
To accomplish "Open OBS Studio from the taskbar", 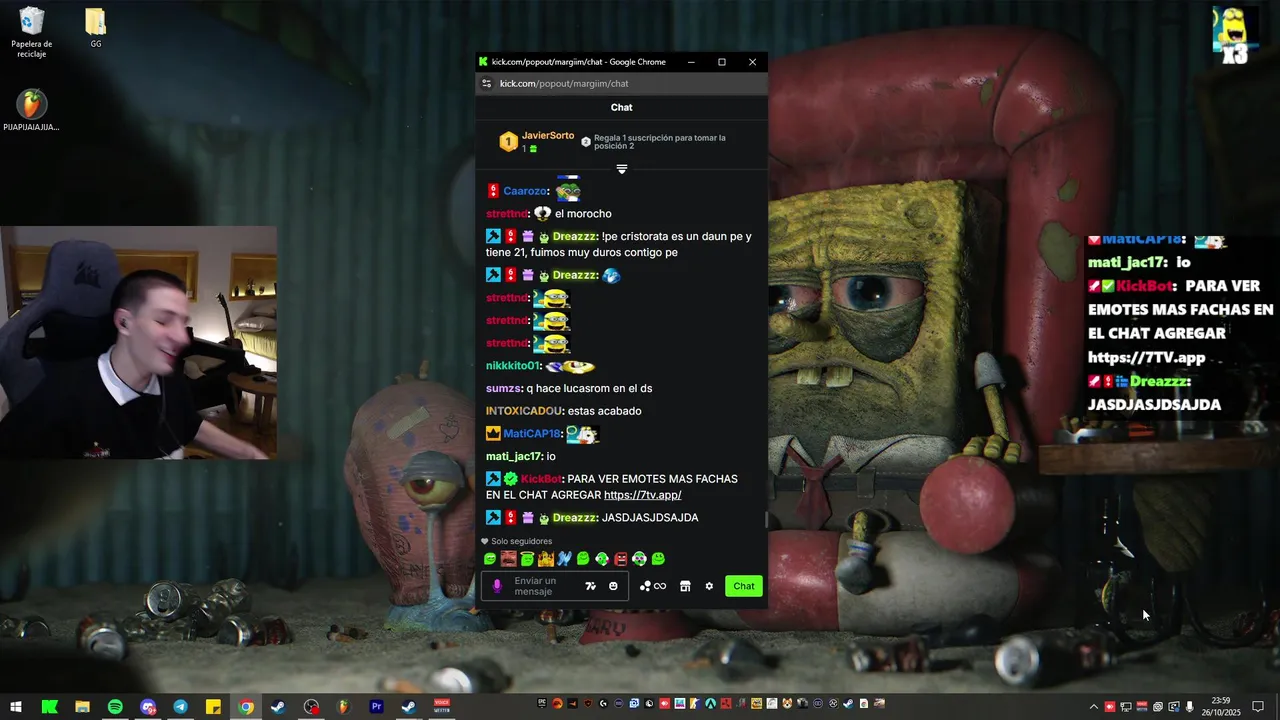I will pyautogui.click(x=311, y=707).
